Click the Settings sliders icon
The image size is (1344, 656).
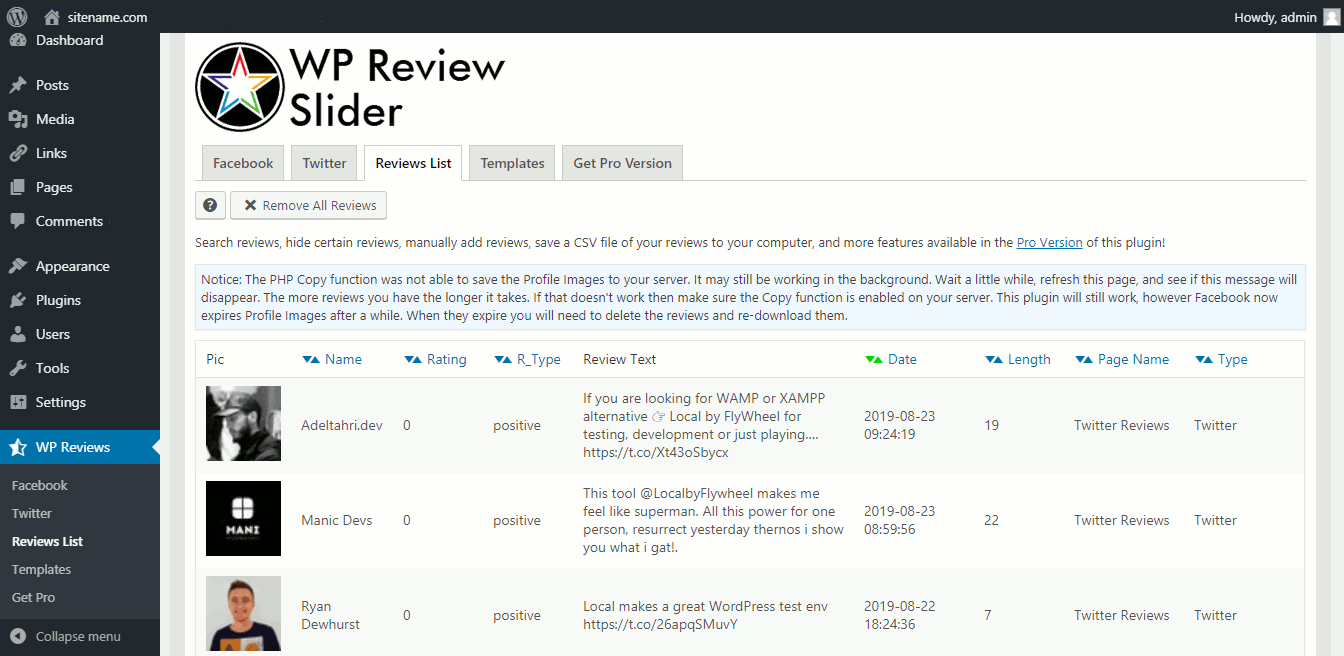18,402
